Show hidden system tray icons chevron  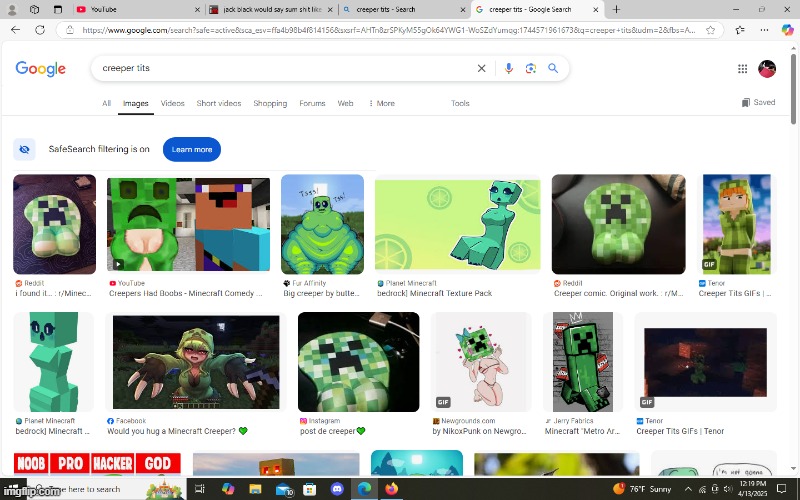688,489
